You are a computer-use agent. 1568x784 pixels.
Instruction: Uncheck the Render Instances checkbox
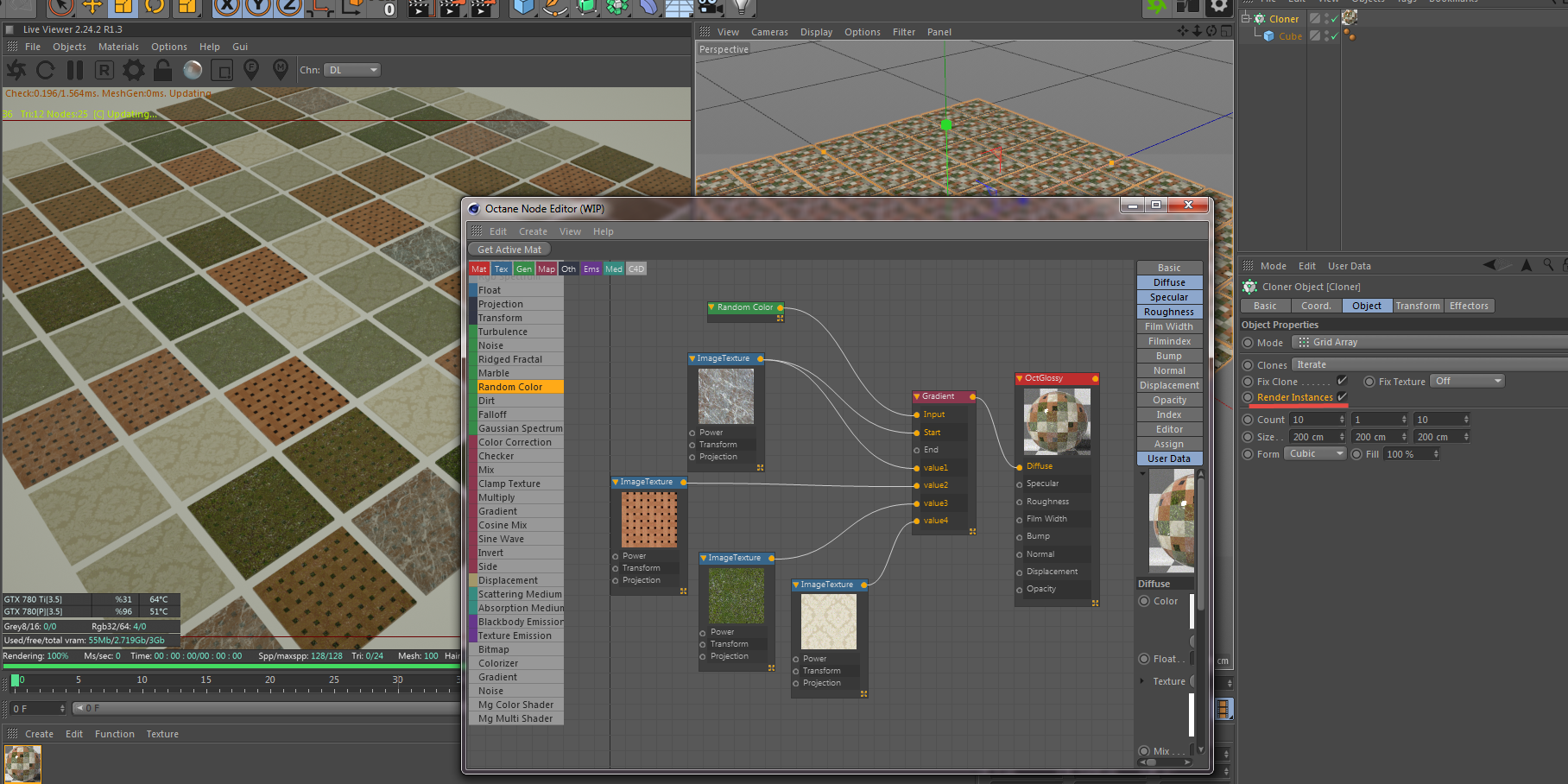pyautogui.click(x=1342, y=397)
